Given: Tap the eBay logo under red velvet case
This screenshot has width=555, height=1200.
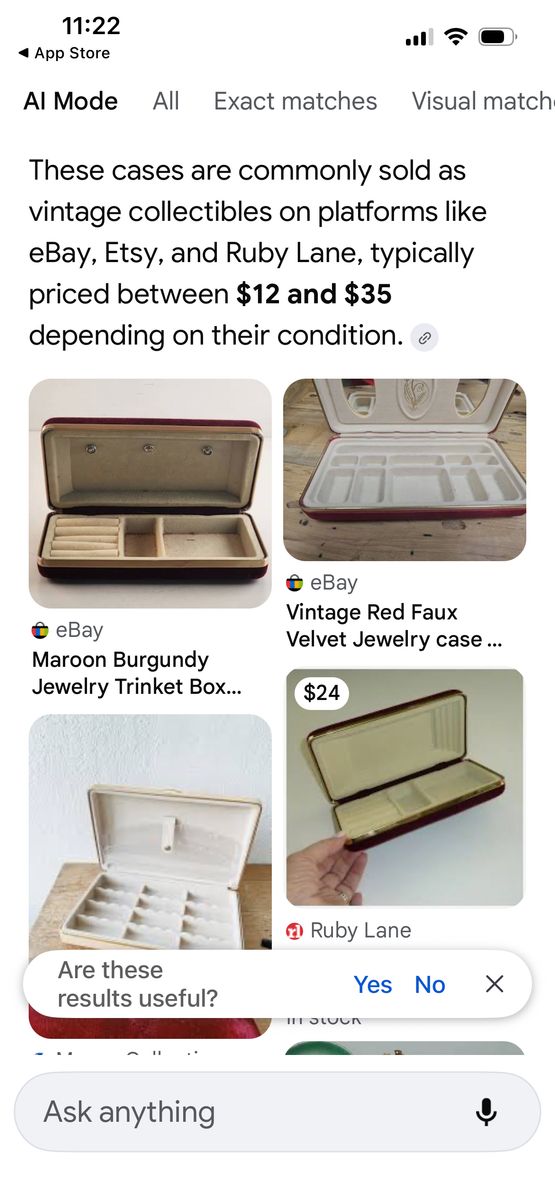Looking at the screenshot, I should [294, 583].
